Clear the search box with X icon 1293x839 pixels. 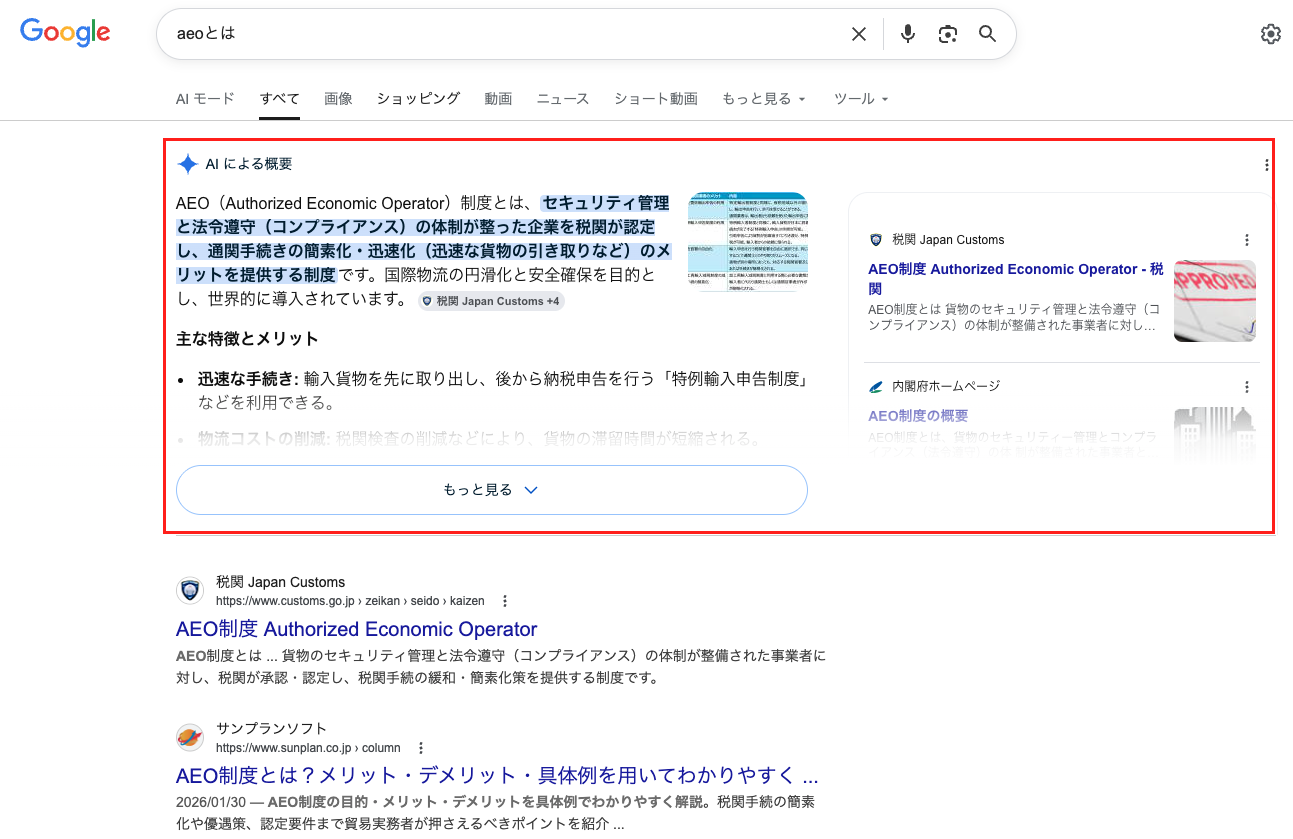click(858, 34)
